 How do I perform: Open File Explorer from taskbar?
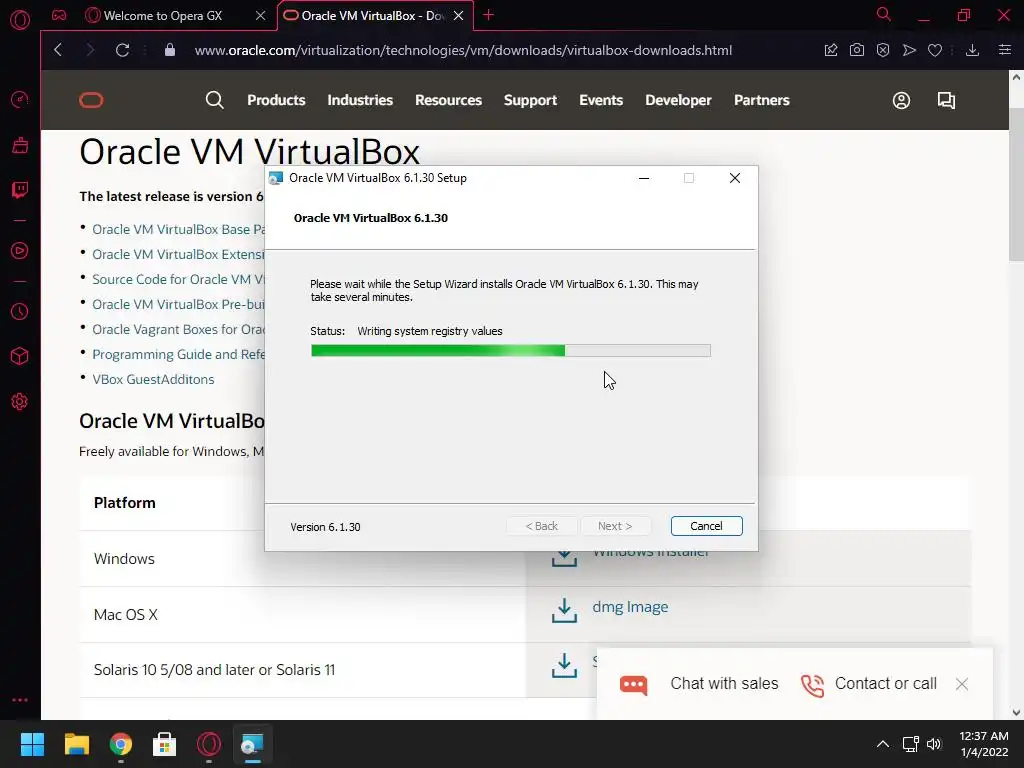click(x=76, y=744)
